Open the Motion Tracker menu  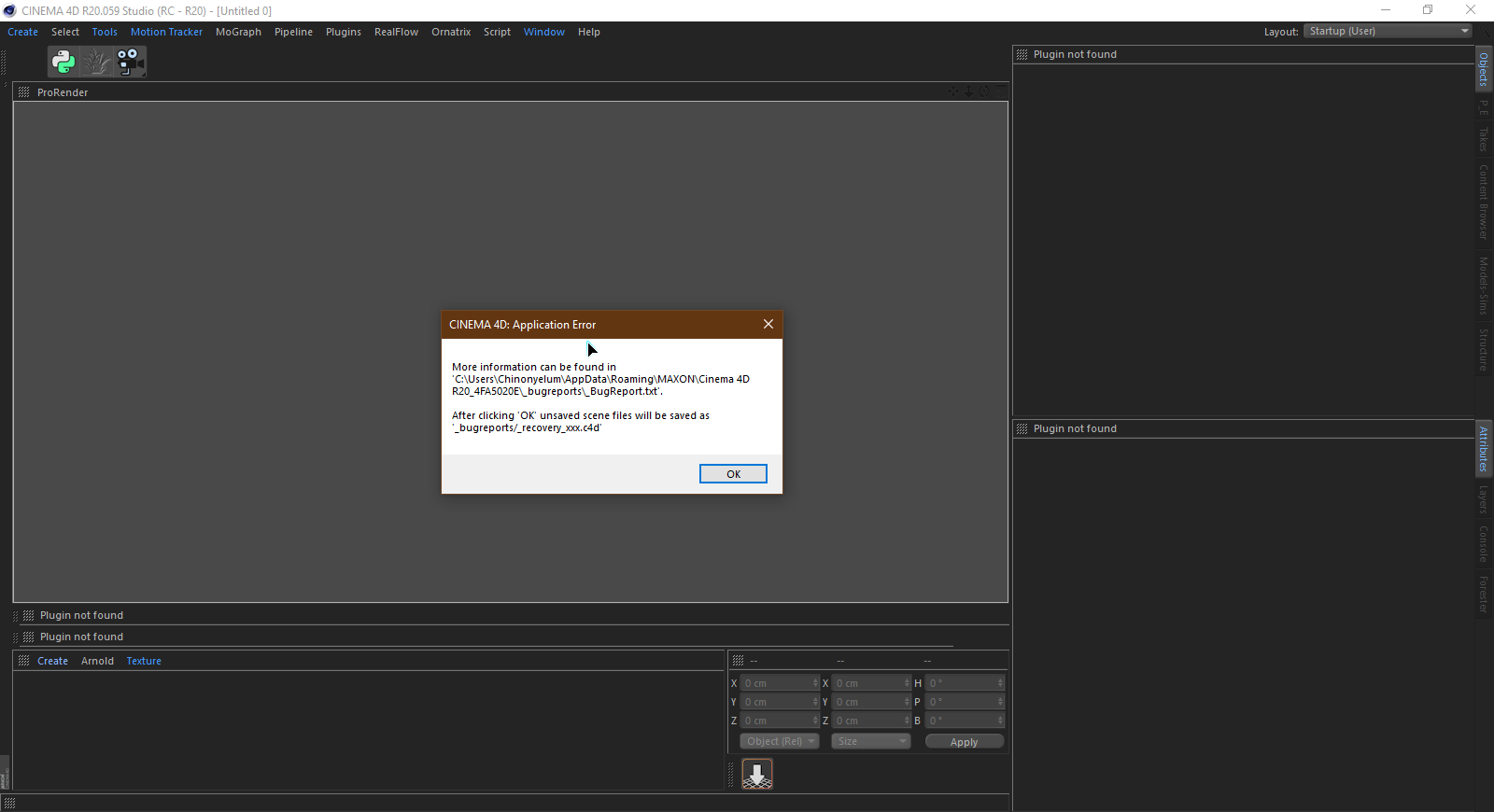click(x=166, y=32)
